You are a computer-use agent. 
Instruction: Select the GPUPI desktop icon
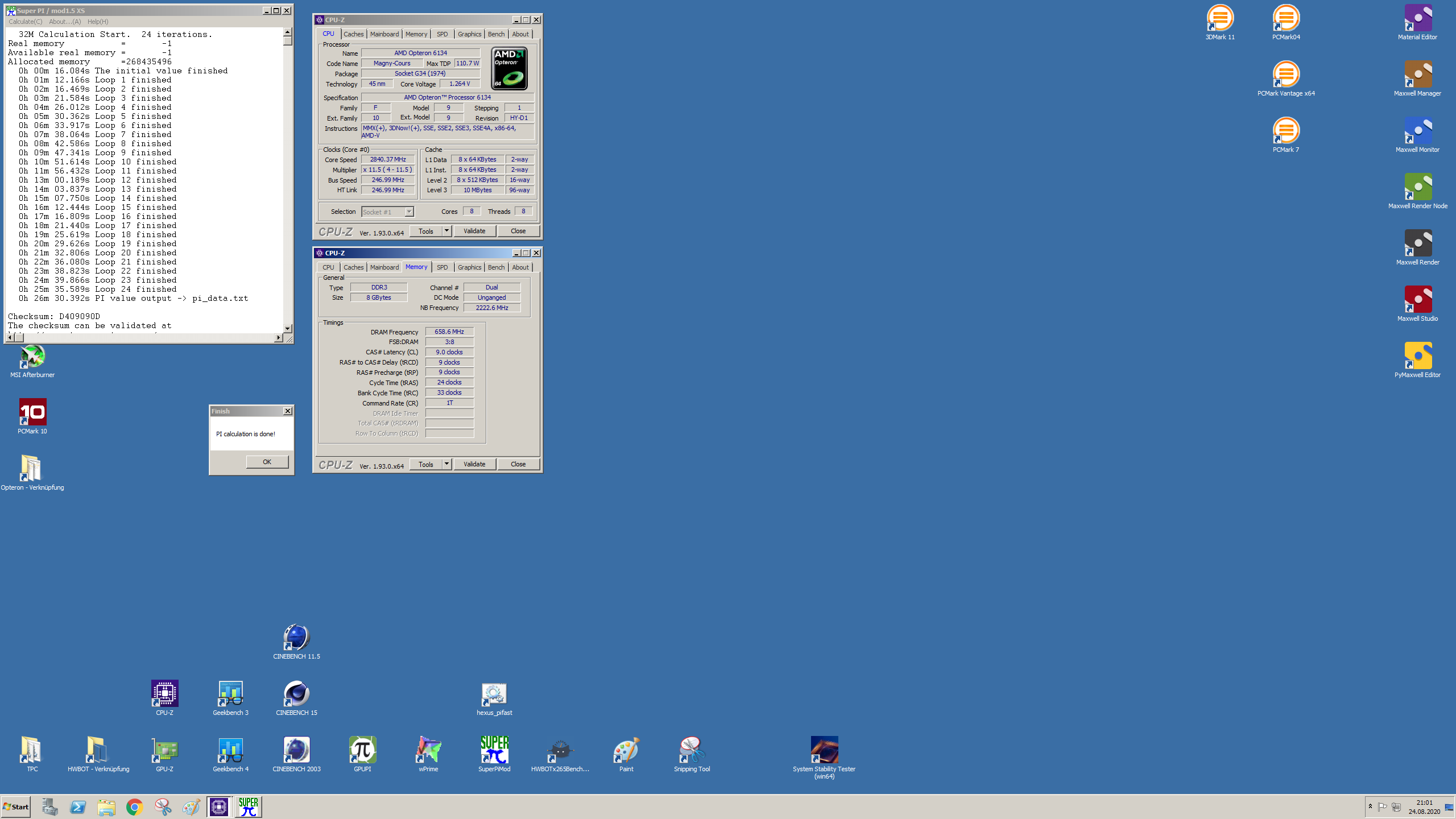coord(362,755)
